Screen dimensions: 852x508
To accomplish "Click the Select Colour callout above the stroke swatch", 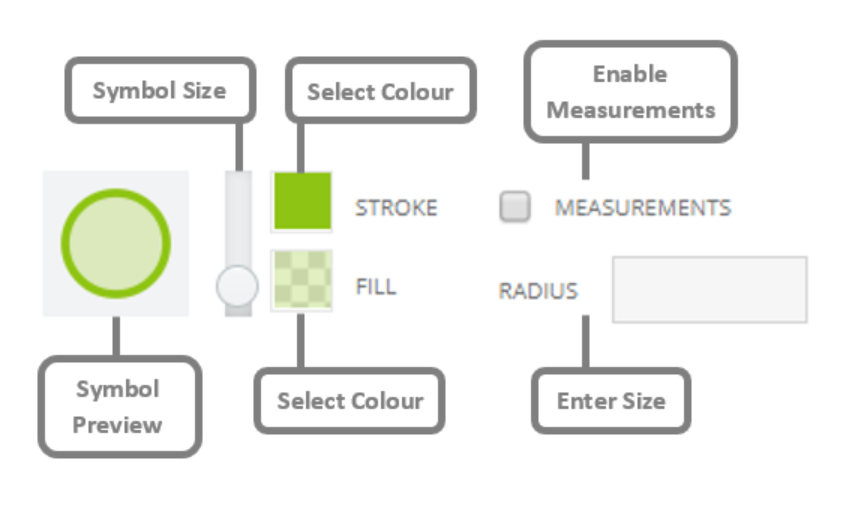I will coord(381,90).
